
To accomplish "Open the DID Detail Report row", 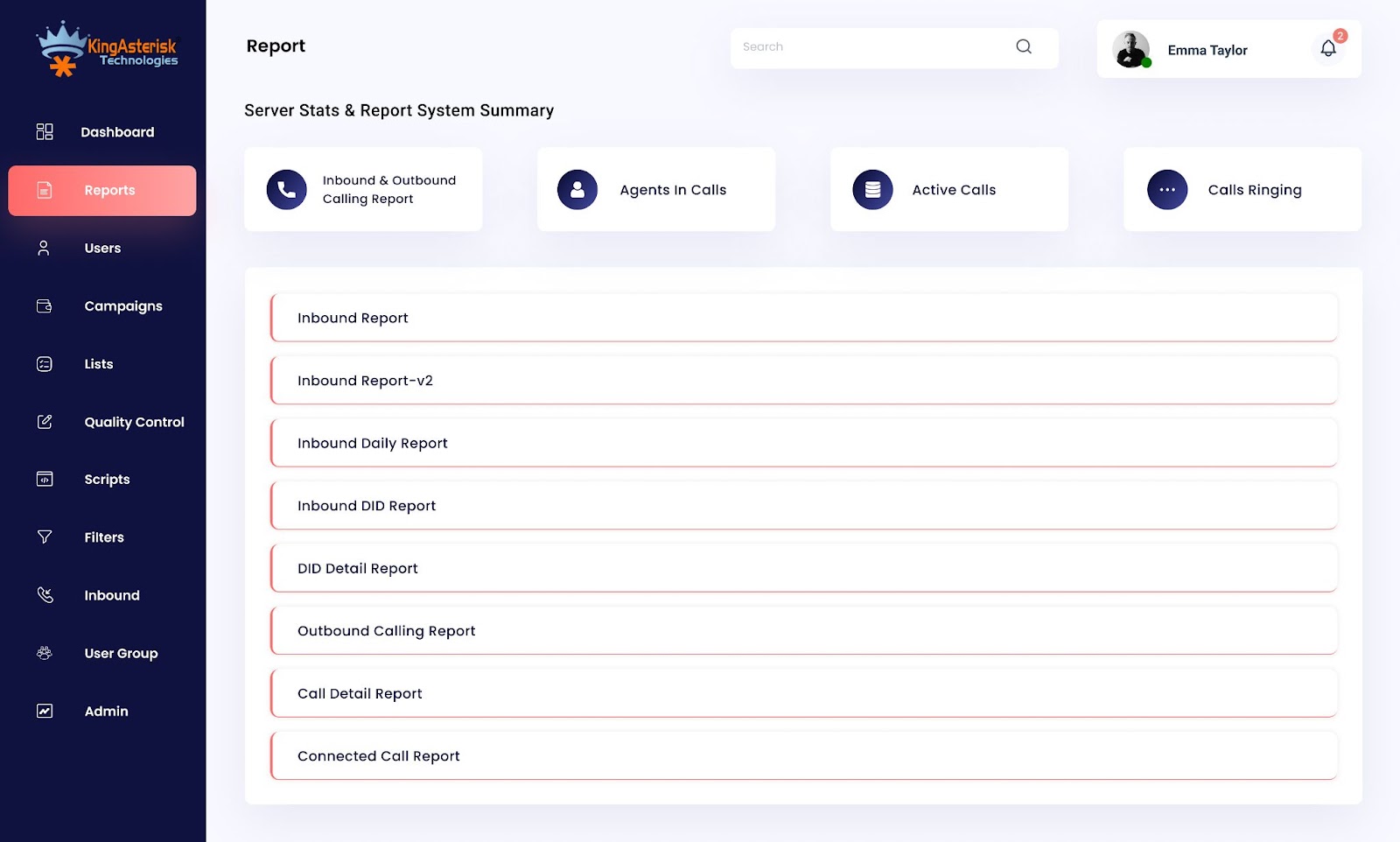I will 804,568.
